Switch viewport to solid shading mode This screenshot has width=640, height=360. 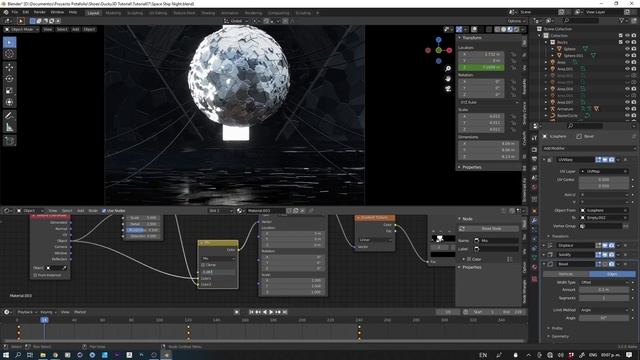coord(504,29)
